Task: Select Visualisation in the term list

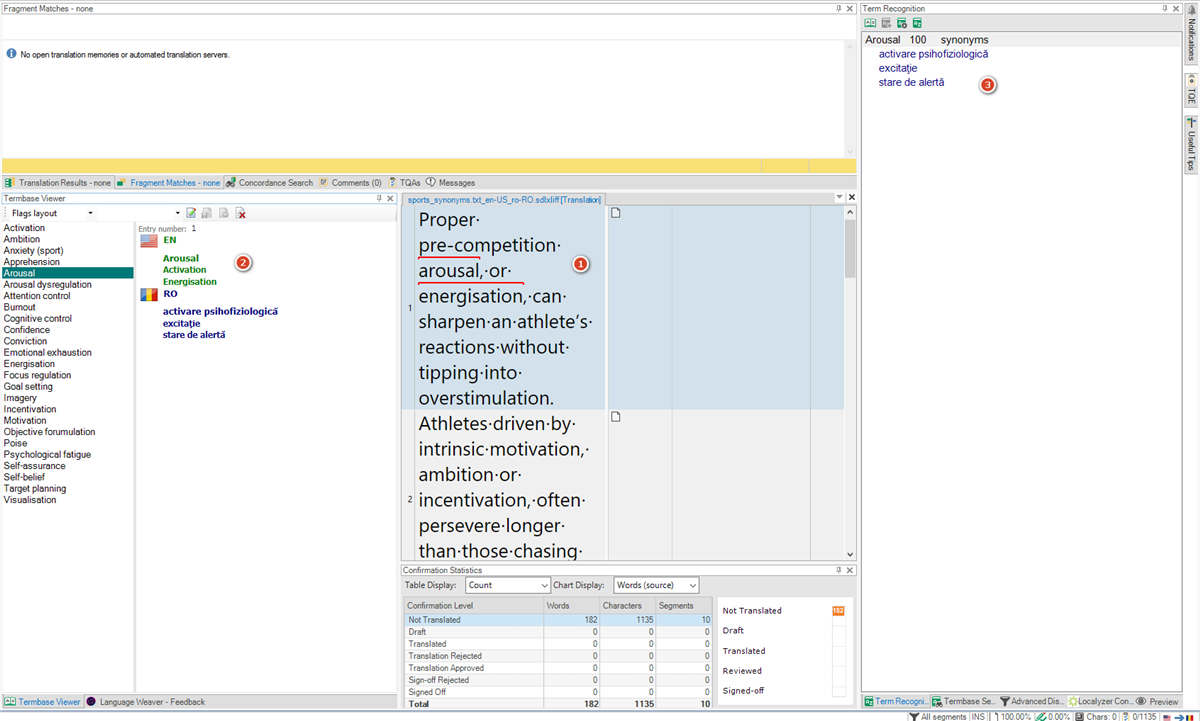Action: click(30, 500)
